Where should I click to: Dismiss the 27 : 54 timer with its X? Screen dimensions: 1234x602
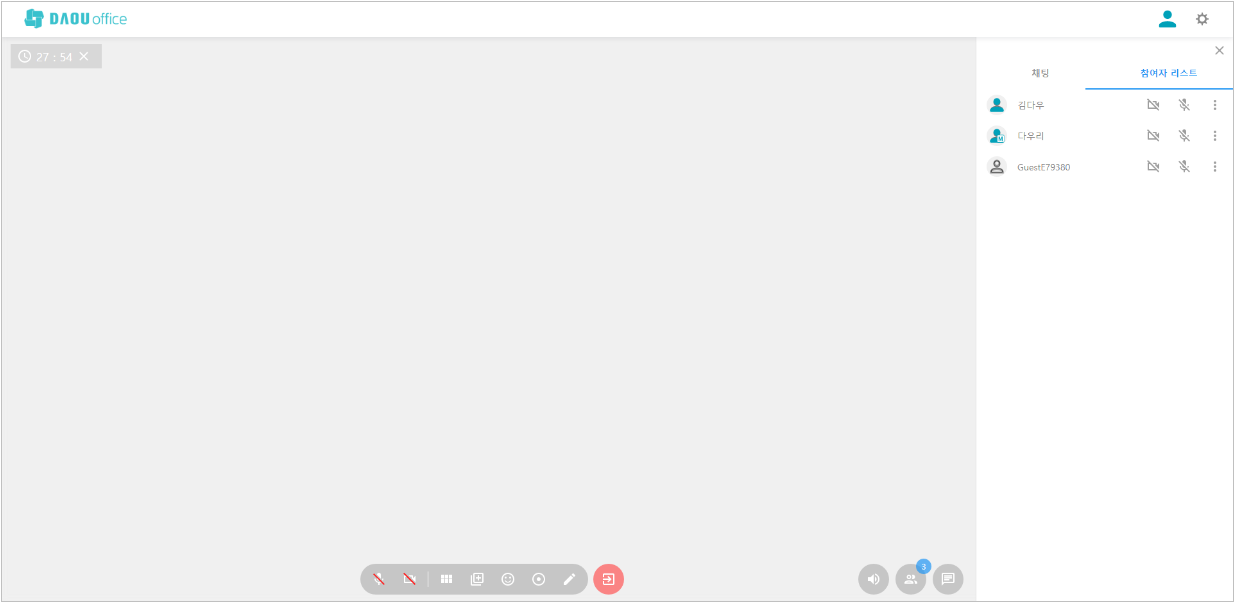point(84,56)
